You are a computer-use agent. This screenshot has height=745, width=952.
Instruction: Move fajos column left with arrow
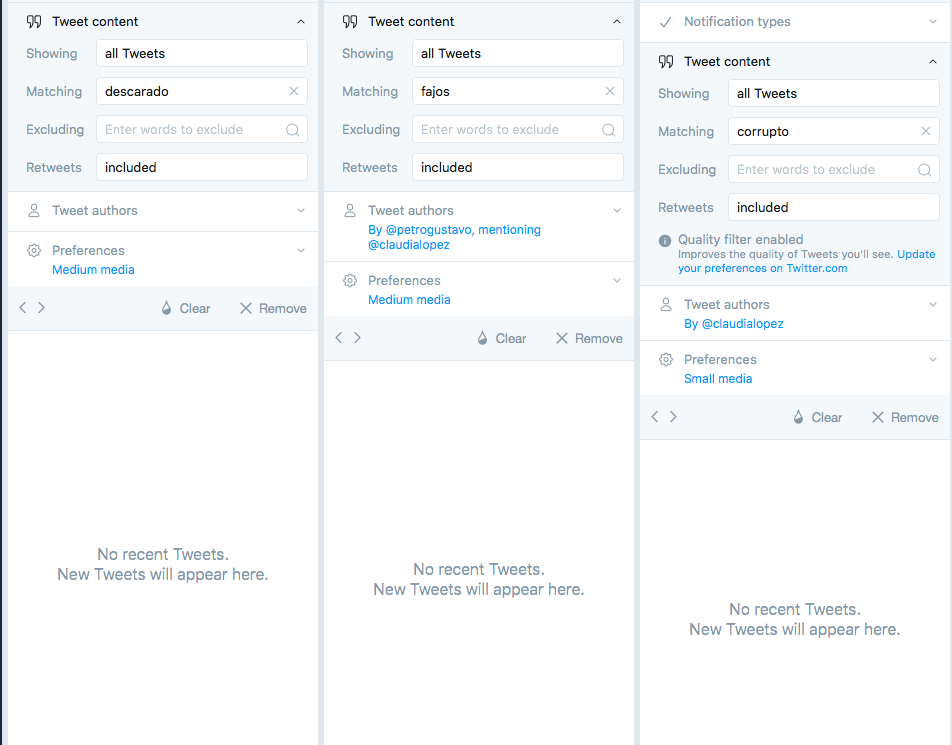pos(339,338)
